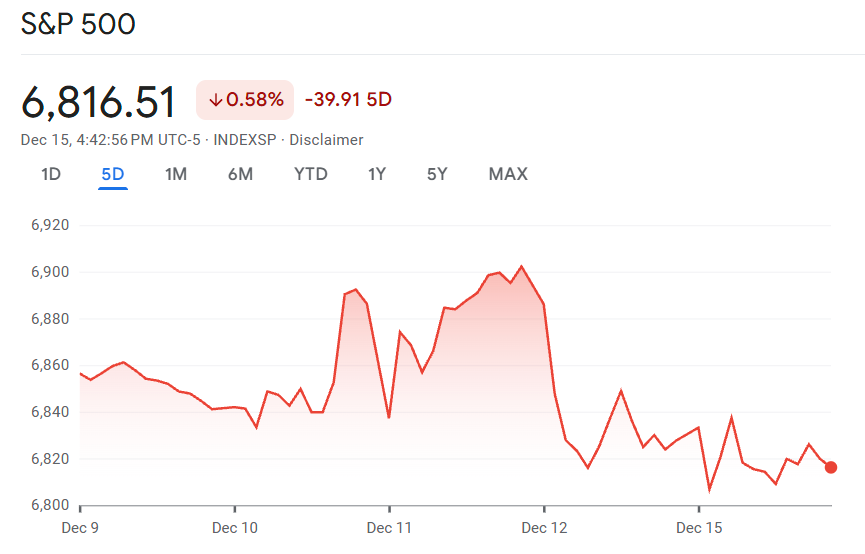
Task: Click the Dec 9 x-axis label
Action: point(80,527)
